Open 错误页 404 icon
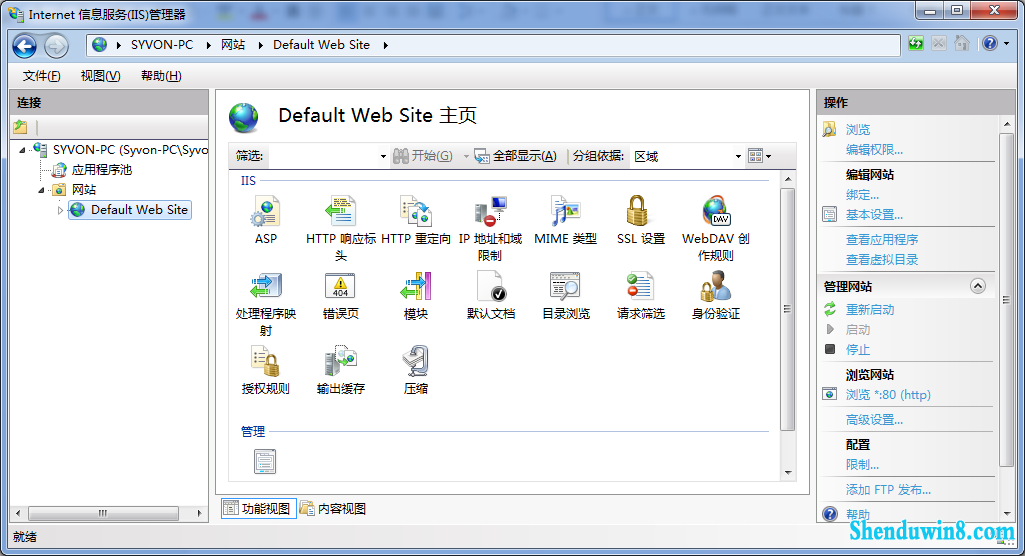 (x=341, y=286)
